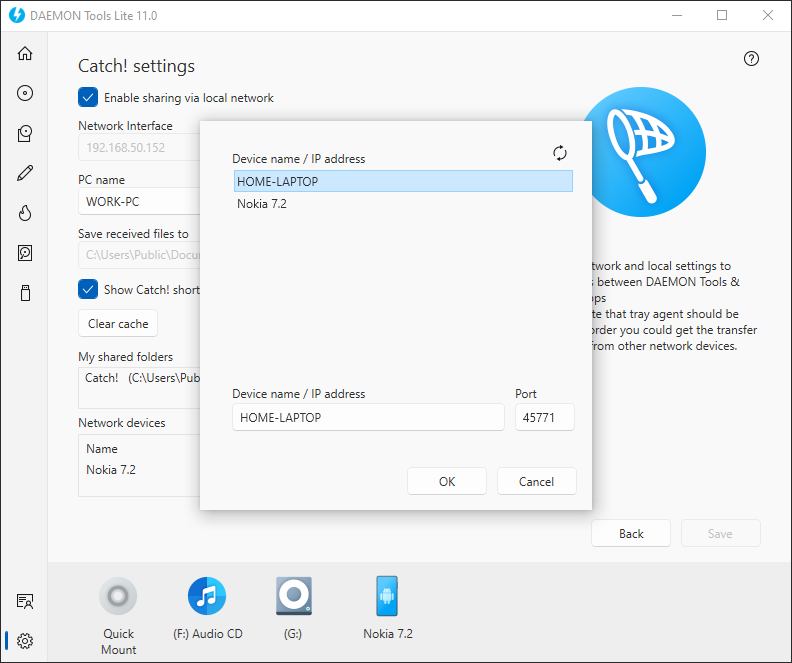The height and width of the screenshot is (663, 792).
Task: Close the DAEMON Tools window
Action: click(x=768, y=15)
